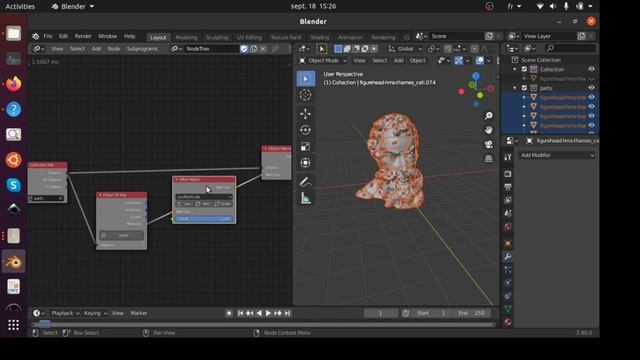The width and height of the screenshot is (640, 360).
Task: Open the Physics properties tab
Action: [508, 282]
